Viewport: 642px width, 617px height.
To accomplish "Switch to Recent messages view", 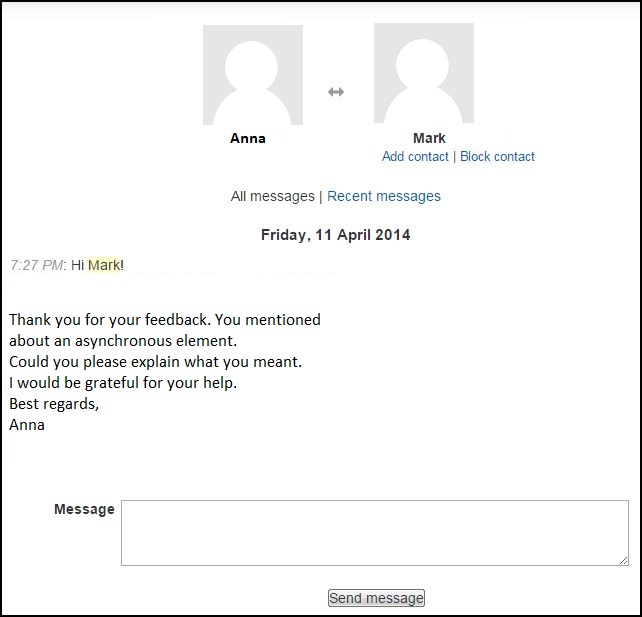I will 384,196.
